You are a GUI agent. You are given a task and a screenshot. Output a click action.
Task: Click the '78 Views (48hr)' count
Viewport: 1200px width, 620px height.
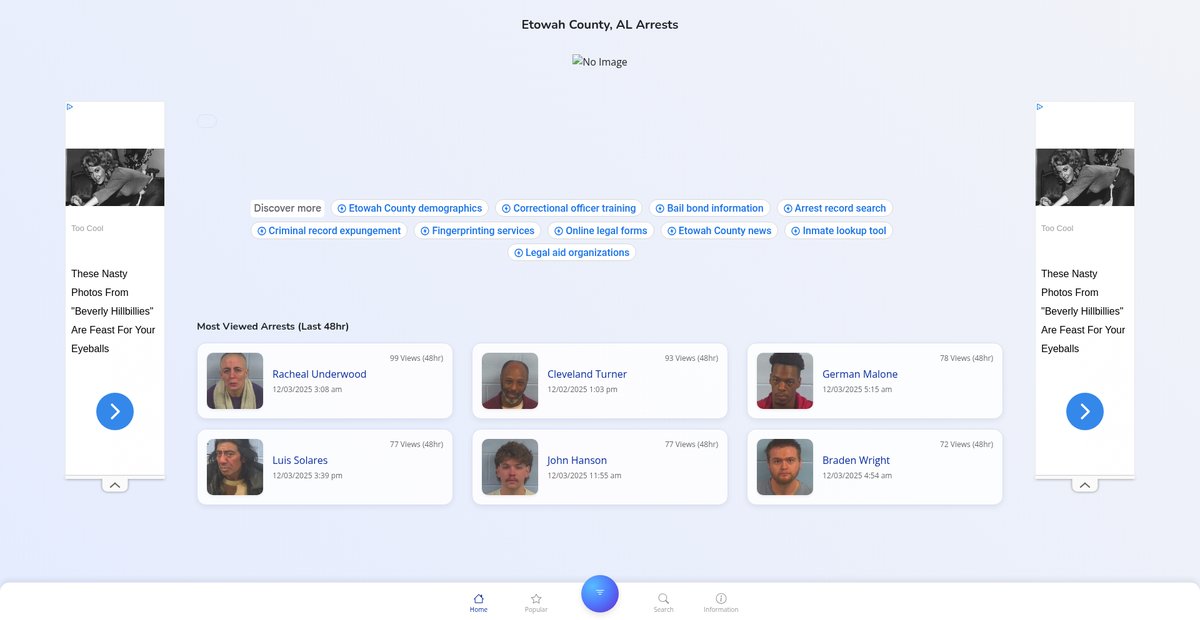pos(966,358)
